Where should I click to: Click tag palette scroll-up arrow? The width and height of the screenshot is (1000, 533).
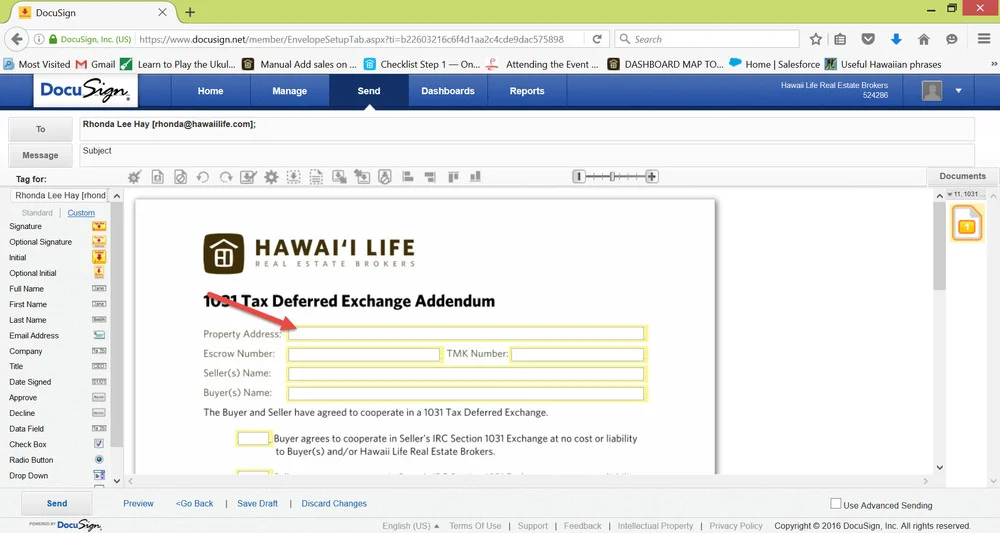[x=117, y=197]
